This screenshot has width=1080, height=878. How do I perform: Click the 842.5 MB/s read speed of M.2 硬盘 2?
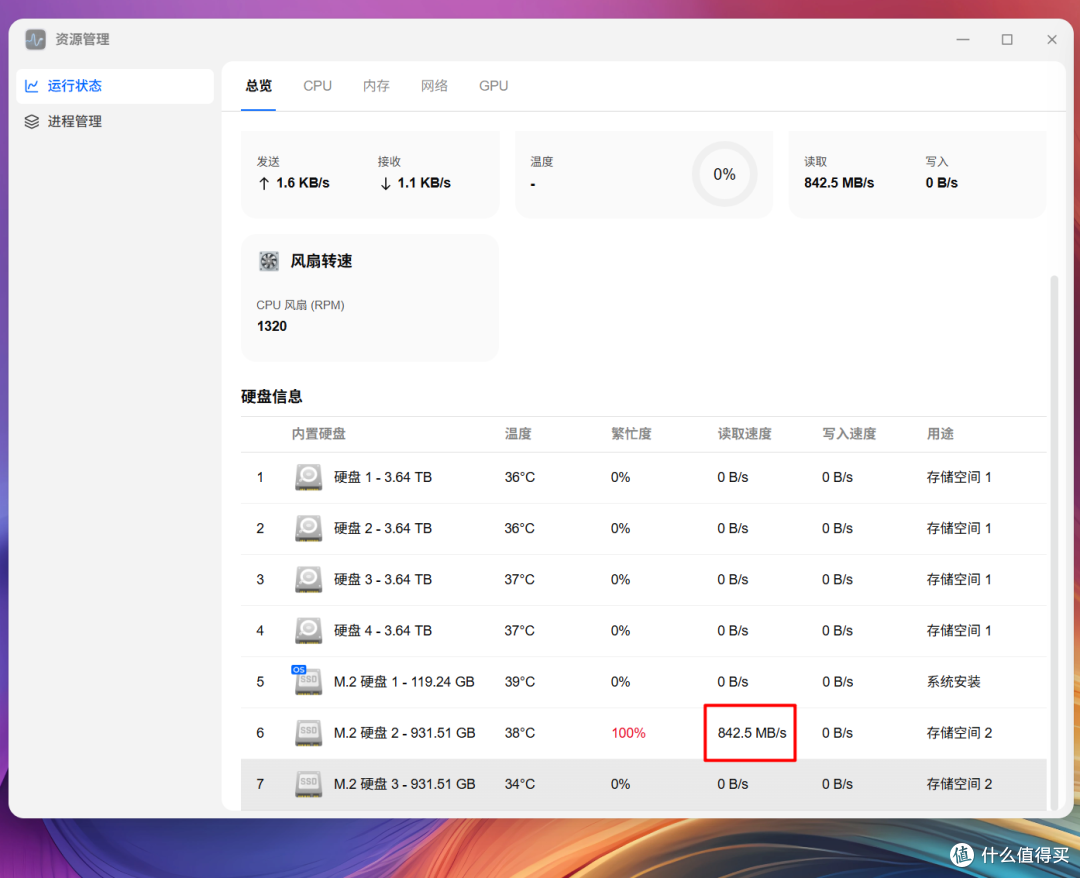751,733
